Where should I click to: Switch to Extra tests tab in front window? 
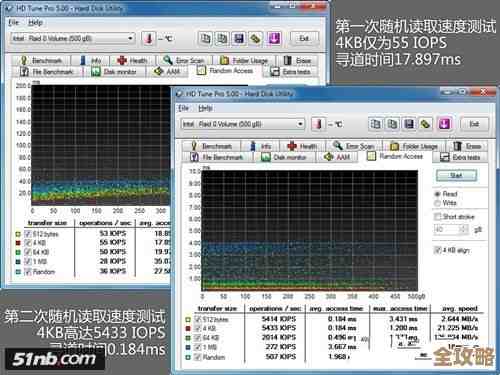coord(460,157)
